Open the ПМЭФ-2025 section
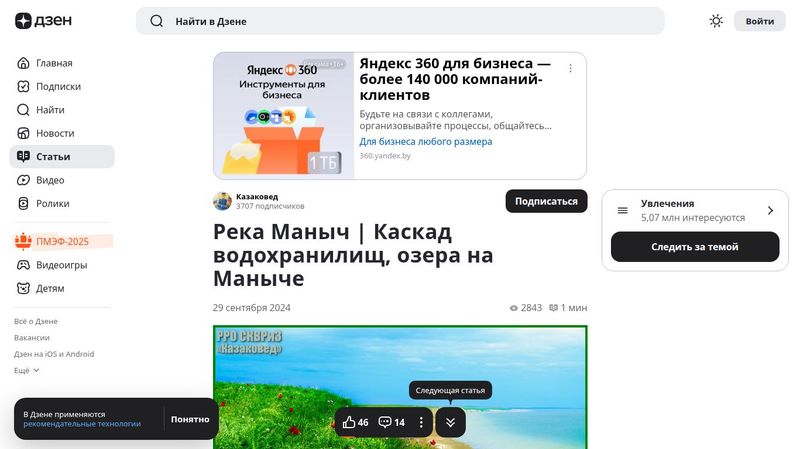This screenshot has width=800, height=449. 62,241
